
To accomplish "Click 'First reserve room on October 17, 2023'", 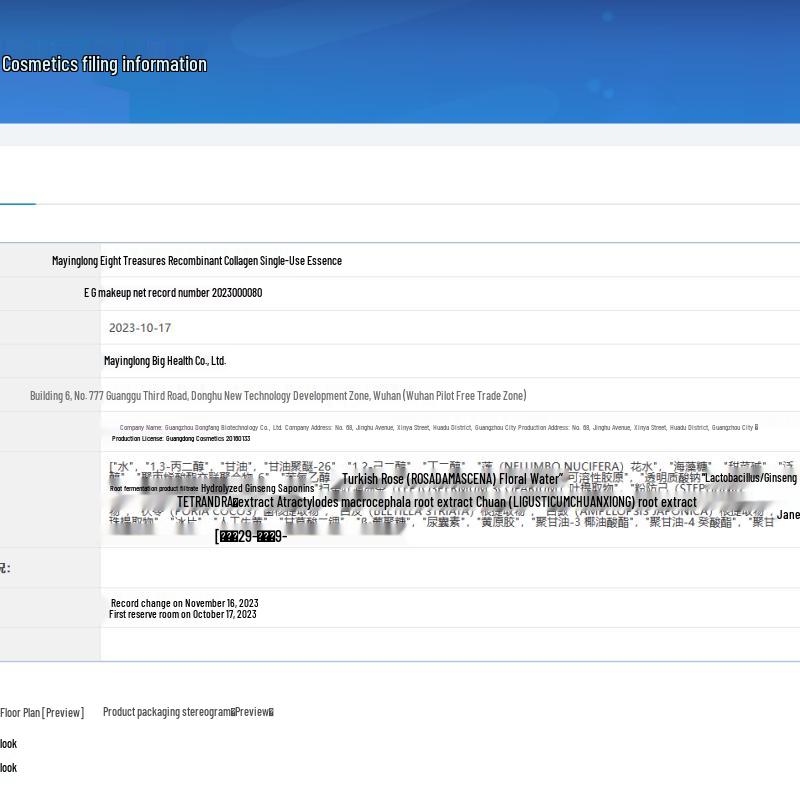I will [x=182, y=614].
